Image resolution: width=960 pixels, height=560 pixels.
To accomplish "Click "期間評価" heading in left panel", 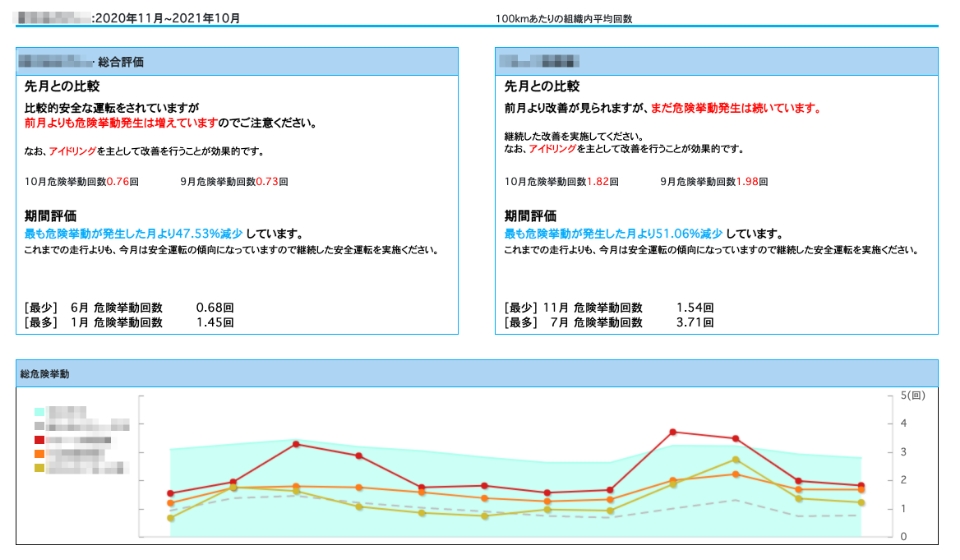I will point(51,216).
